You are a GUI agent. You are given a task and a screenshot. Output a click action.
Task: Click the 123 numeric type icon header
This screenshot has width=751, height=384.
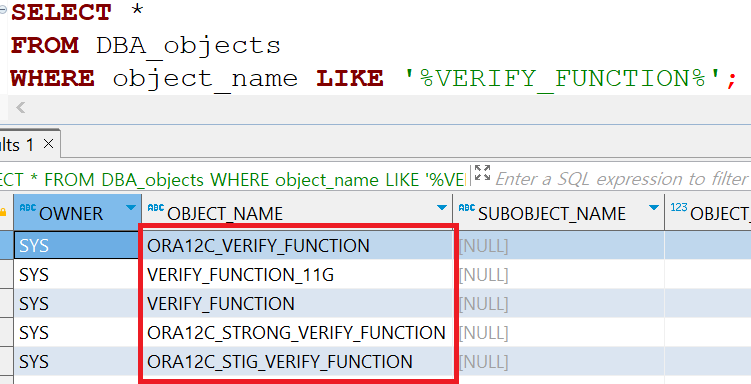point(679,207)
